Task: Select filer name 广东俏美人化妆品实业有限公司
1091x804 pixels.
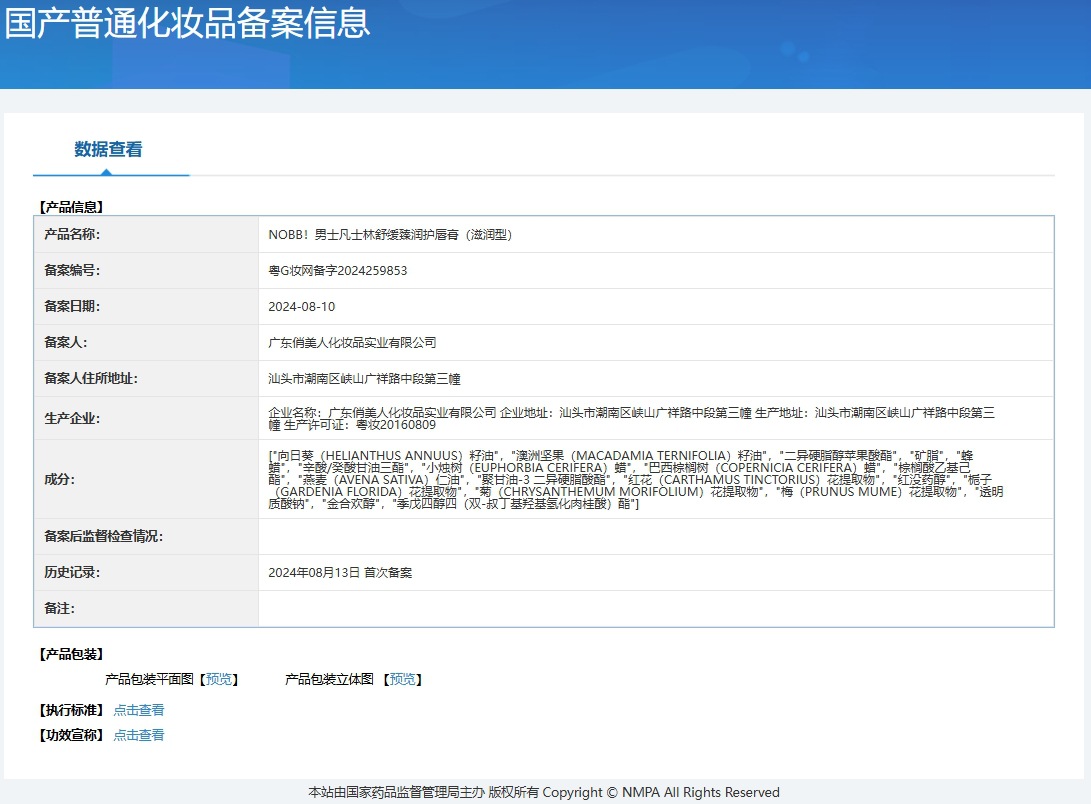Action: point(353,343)
